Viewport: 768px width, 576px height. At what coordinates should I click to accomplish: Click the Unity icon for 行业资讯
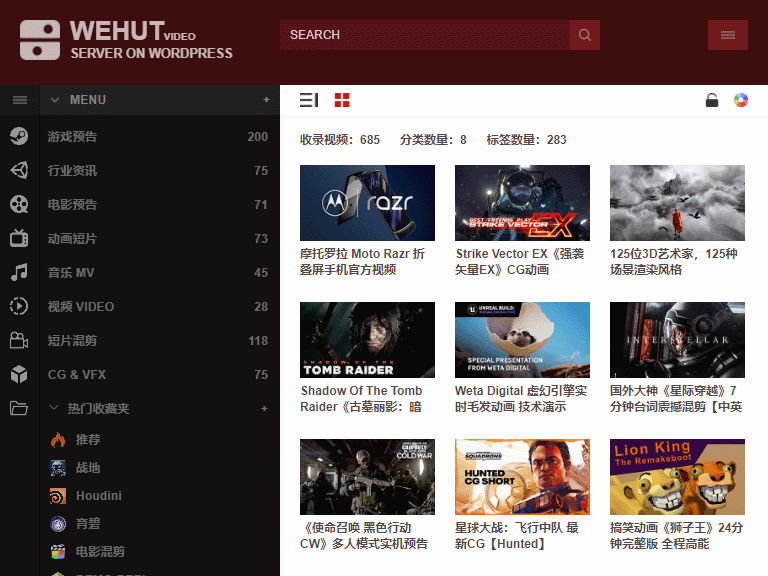point(19,170)
